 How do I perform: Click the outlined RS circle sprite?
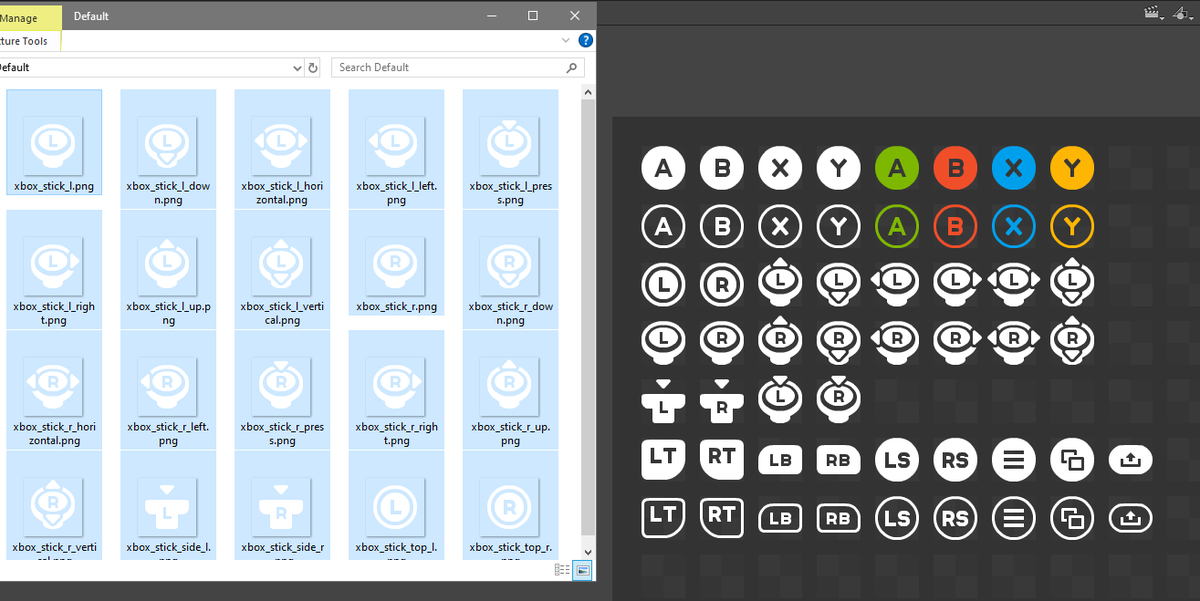point(955,519)
